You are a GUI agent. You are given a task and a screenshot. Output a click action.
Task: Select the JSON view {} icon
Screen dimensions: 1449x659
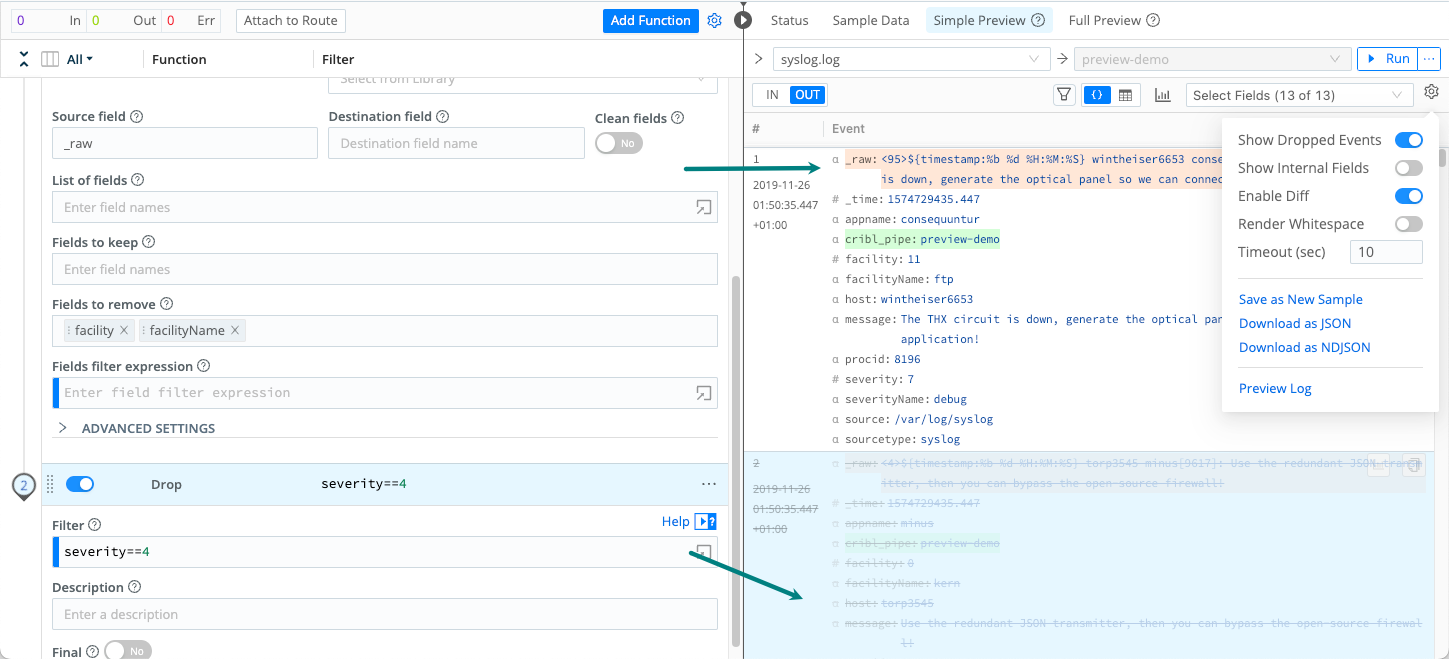[1097, 94]
